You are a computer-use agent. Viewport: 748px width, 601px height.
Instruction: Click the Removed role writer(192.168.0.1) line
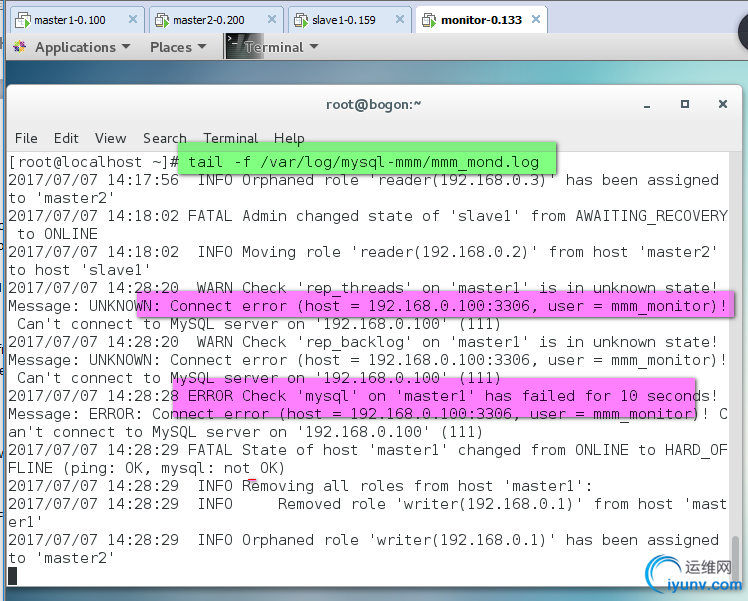coord(368,504)
